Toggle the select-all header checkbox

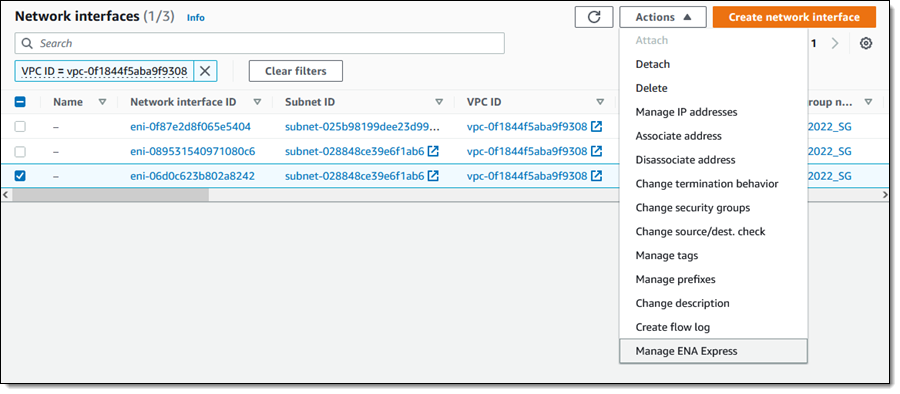tap(20, 102)
